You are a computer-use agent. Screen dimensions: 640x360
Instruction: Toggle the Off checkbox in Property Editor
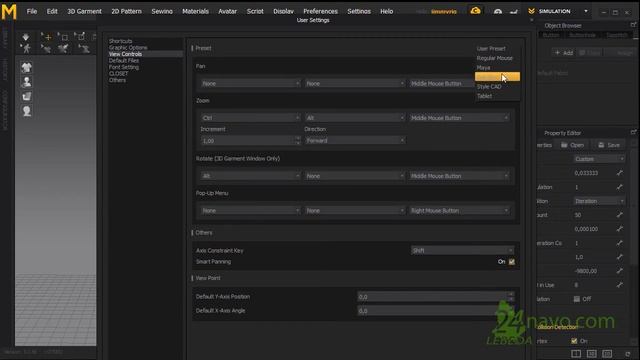click(x=576, y=299)
